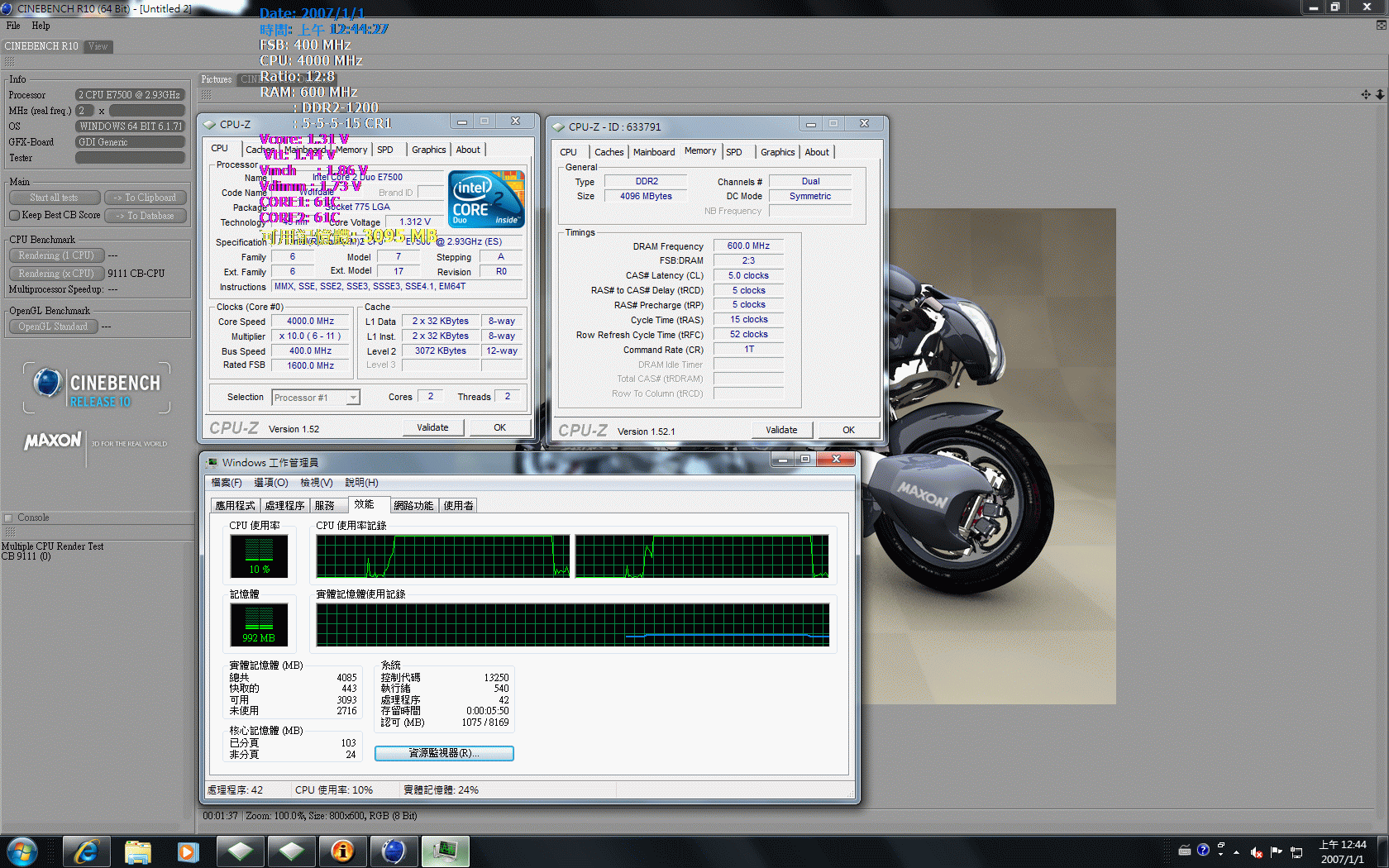Click the keyboard input tray icon
Viewport: 1389px width, 868px height.
1184,850
